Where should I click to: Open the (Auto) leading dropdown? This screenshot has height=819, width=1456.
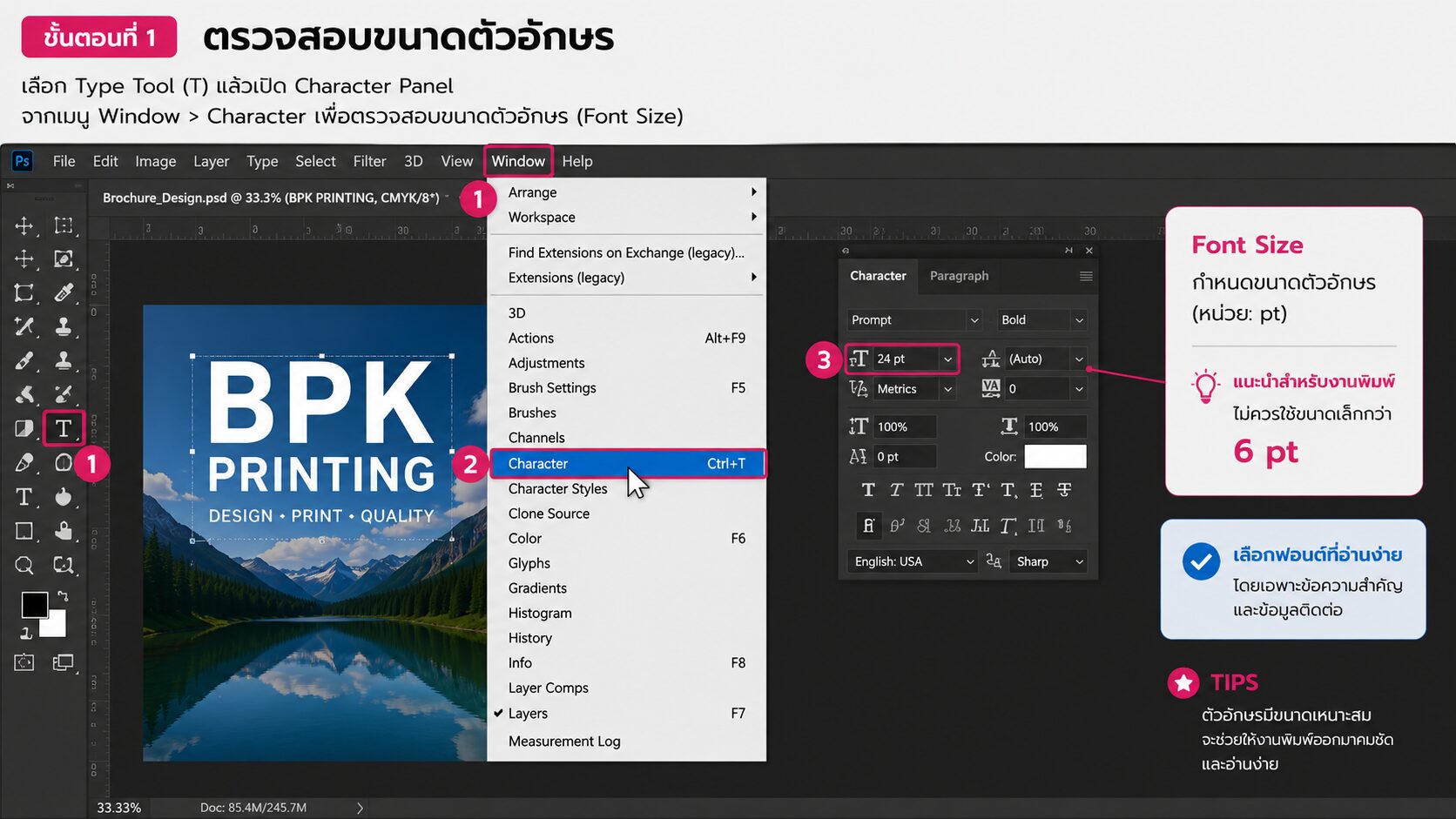[x=1079, y=359]
